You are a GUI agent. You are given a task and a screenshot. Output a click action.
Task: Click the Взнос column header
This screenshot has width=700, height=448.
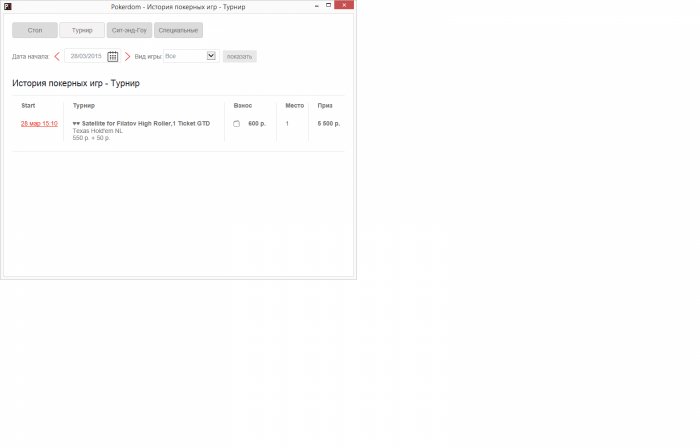(242, 106)
